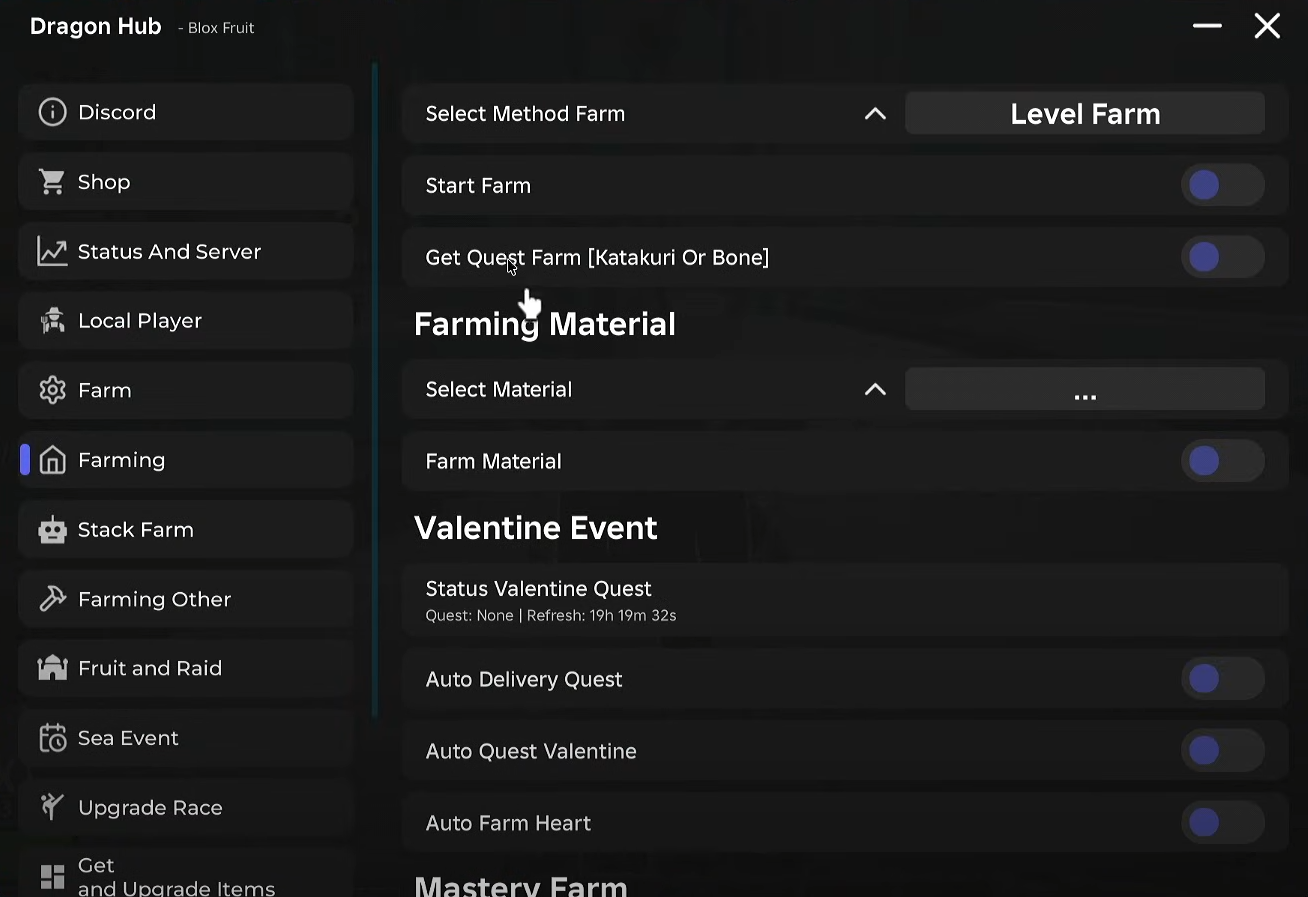Click the Fruit and Raid castle icon
The width and height of the screenshot is (1308, 897).
tap(52, 668)
